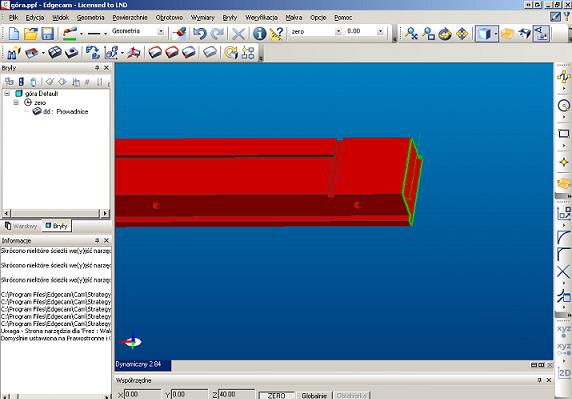Close the Informacje panel

tap(107, 240)
